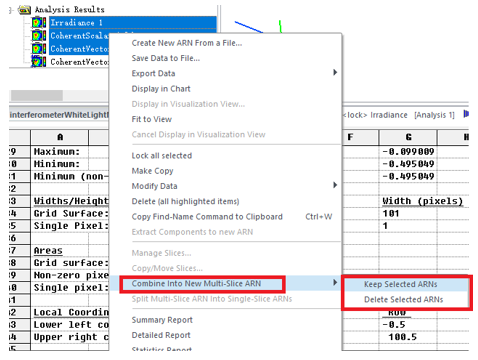Viewport: 478px width, 360px height.
Task: Expand the Export Data submenu arrow
Action: 335,73
